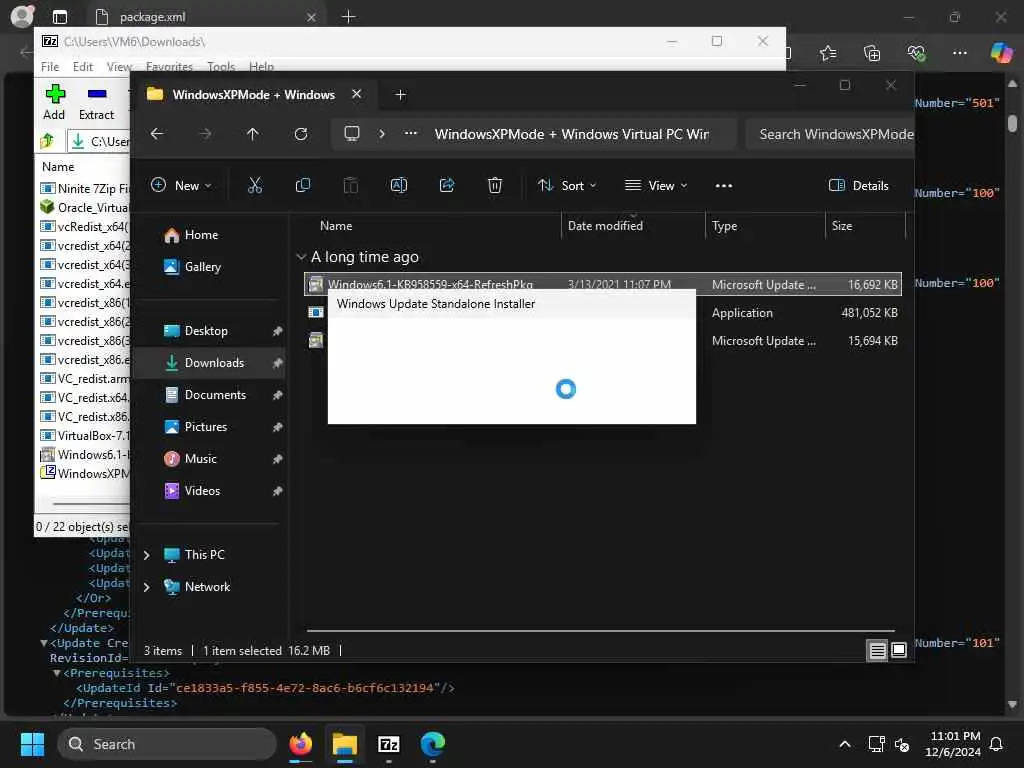Open the New dropdown in Explorer
Viewport: 1024px width, 768px height.
coord(181,185)
